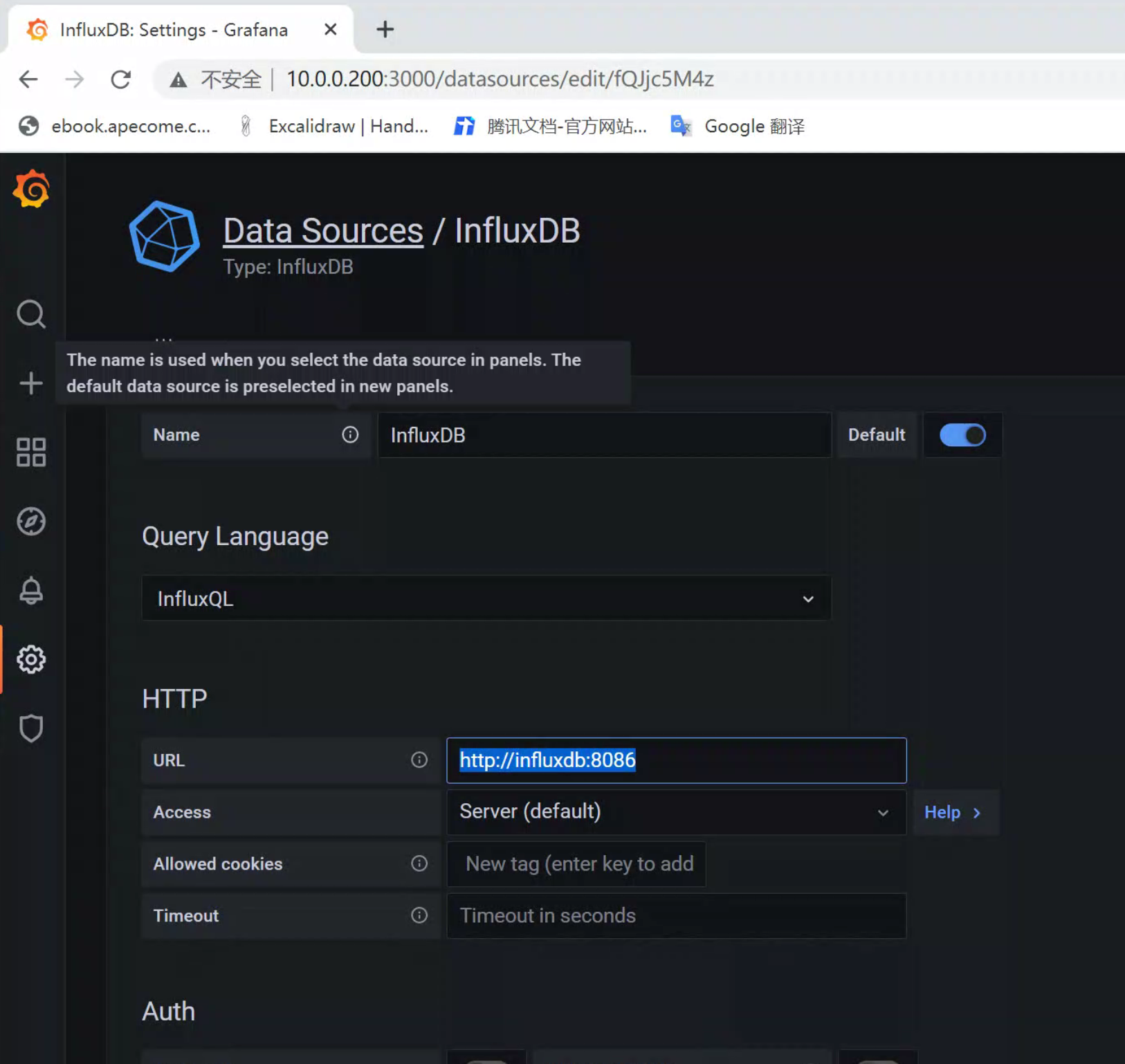Open the Alerting bell icon

pos(31,591)
